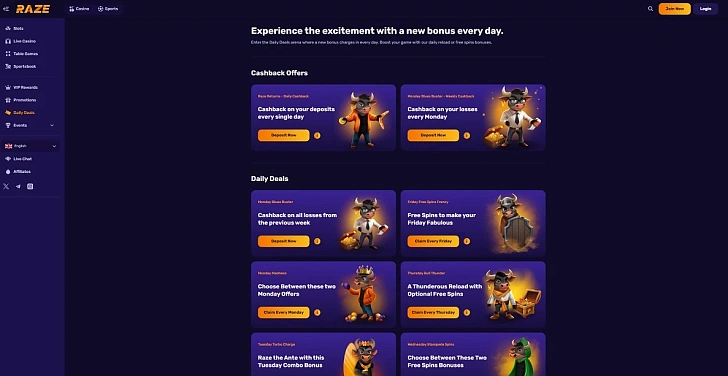Viewport: 728px width, 376px height.
Task: Collapse the sidebar menu icon beside the Raze logo
Action: pos(6,9)
